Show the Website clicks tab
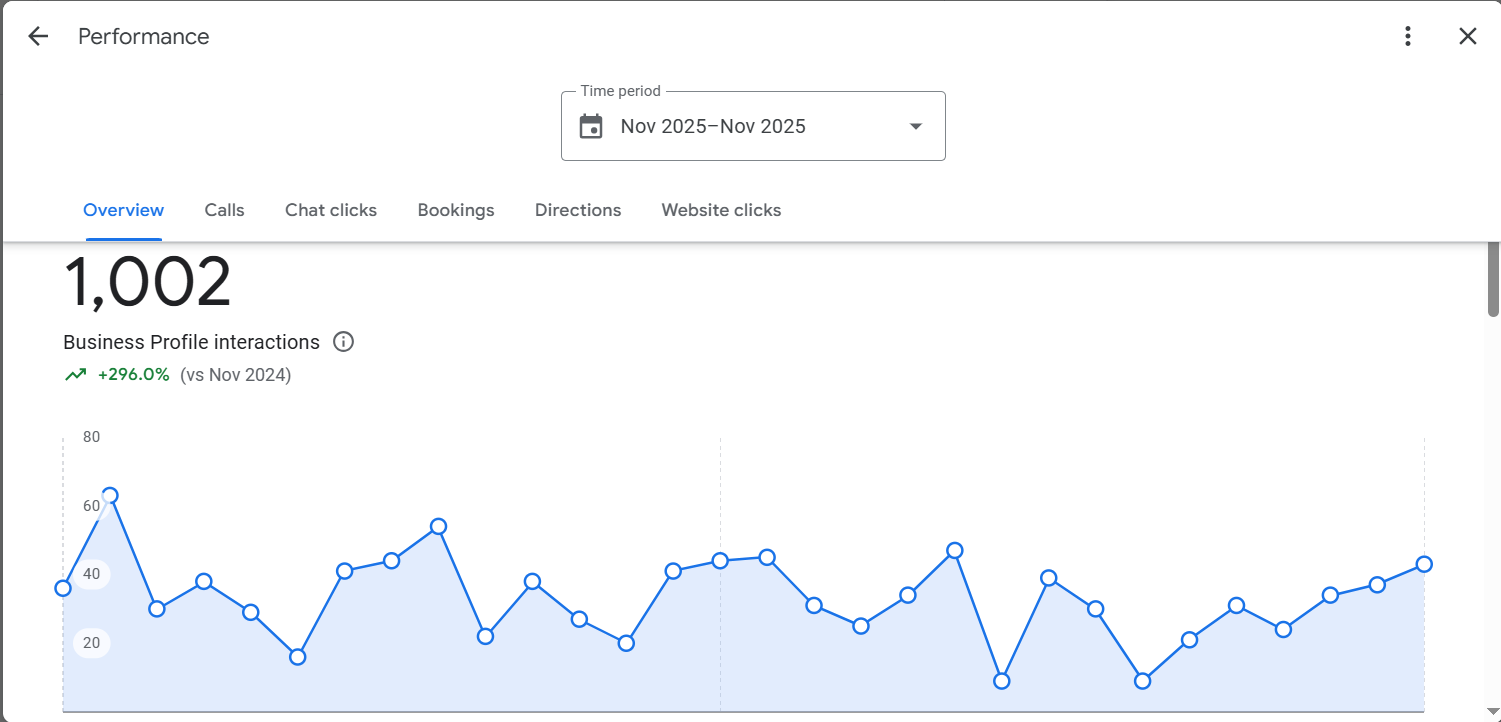This screenshot has width=1501, height=722. [721, 210]
